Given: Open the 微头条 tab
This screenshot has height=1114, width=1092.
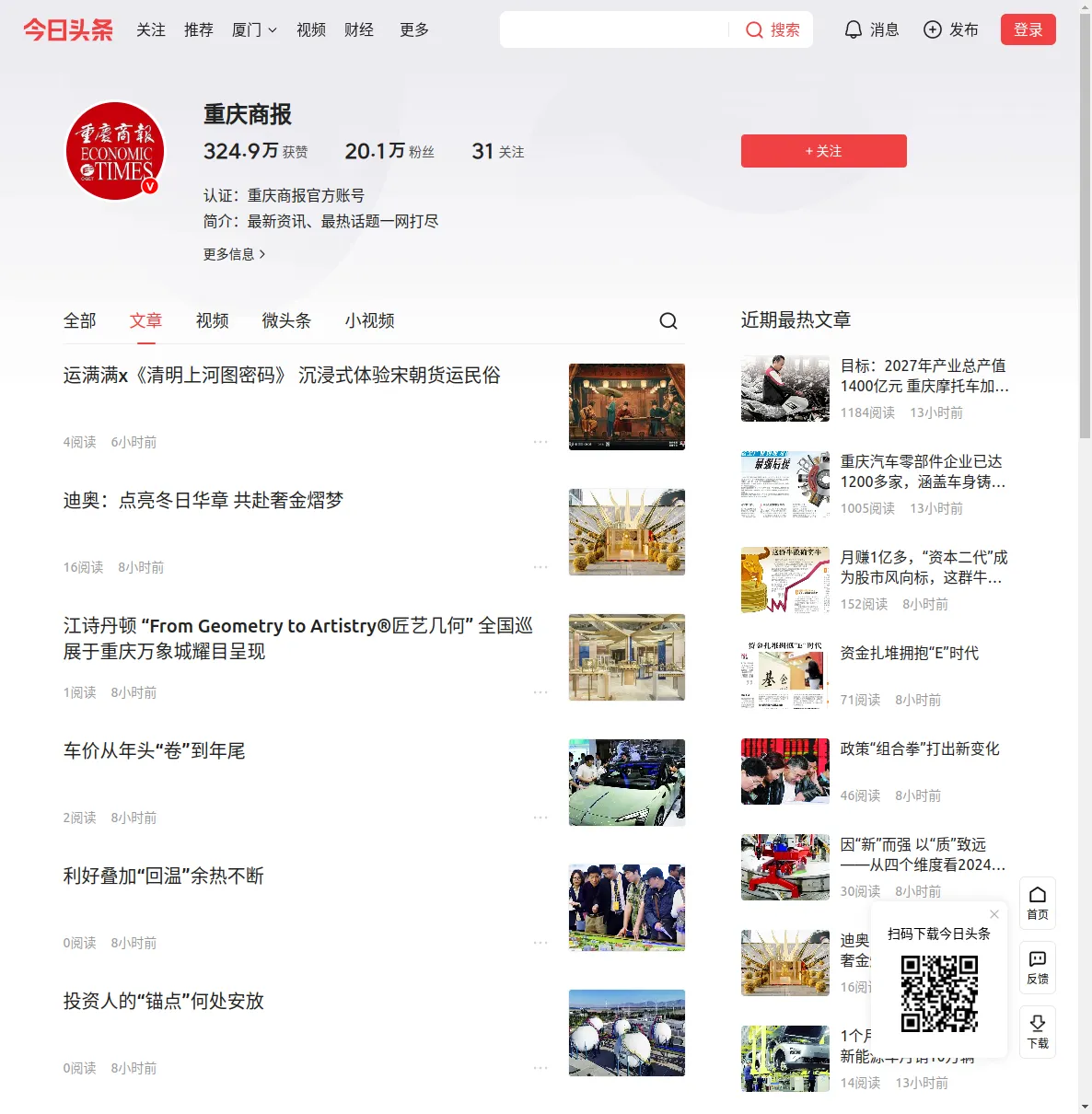Looking at the screenshot, I should (x=287, y=320).
